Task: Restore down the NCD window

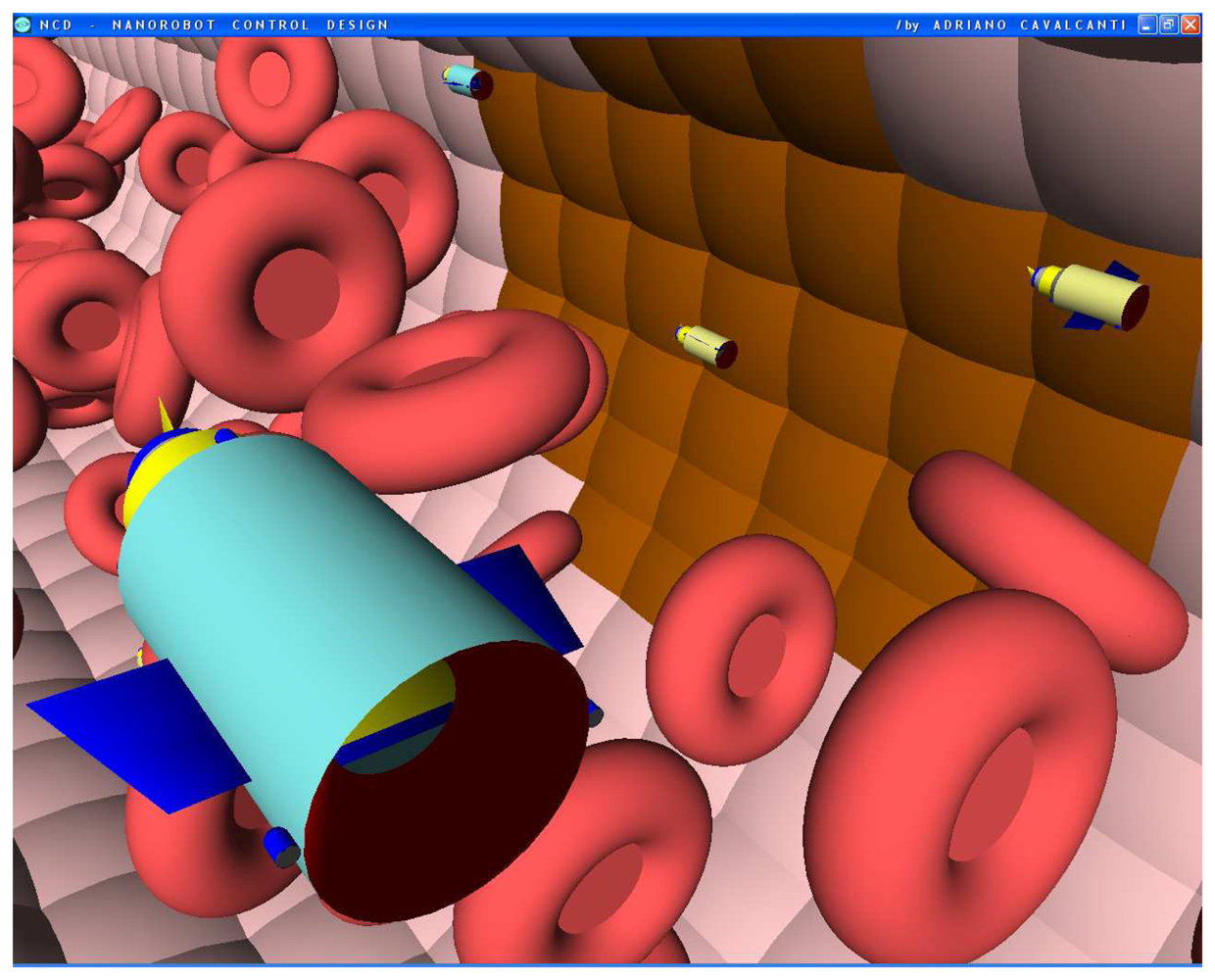Action: 1169,24
